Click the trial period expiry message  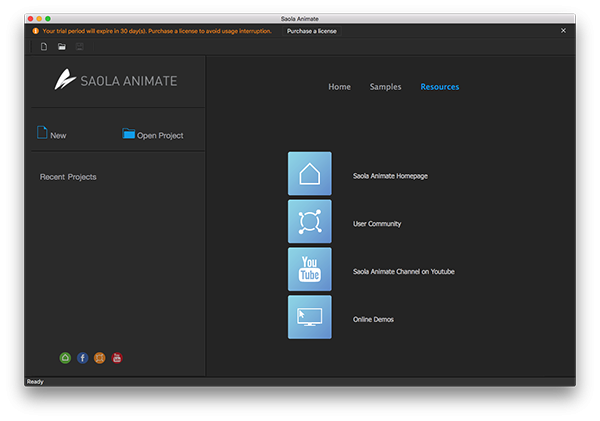(x=157, y=31)
